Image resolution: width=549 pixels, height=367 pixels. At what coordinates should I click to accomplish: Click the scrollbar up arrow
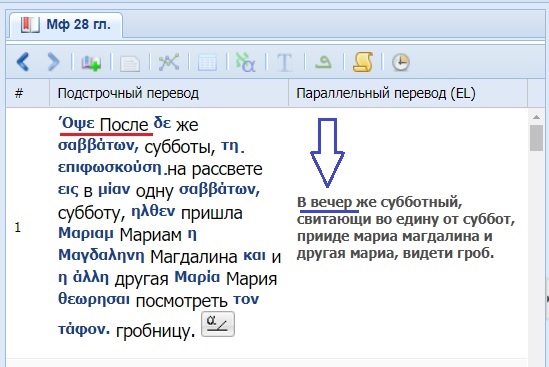(536, 117)
